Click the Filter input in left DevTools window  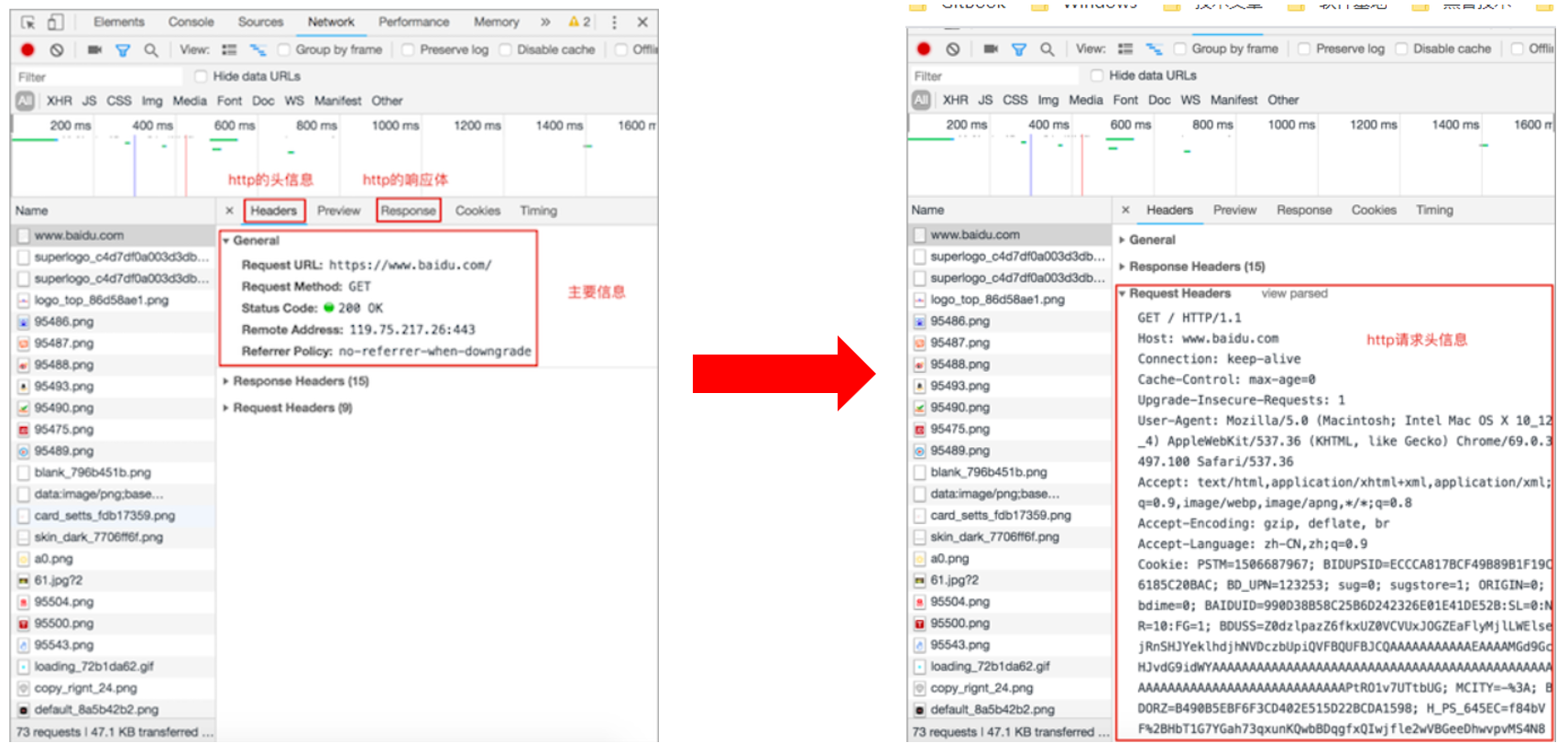(99, 77)
